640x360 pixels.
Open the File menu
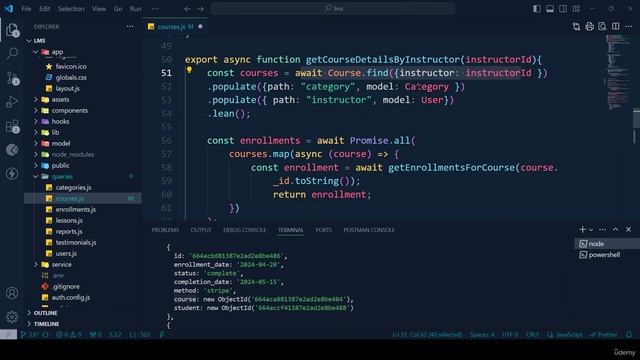[26, 9]
